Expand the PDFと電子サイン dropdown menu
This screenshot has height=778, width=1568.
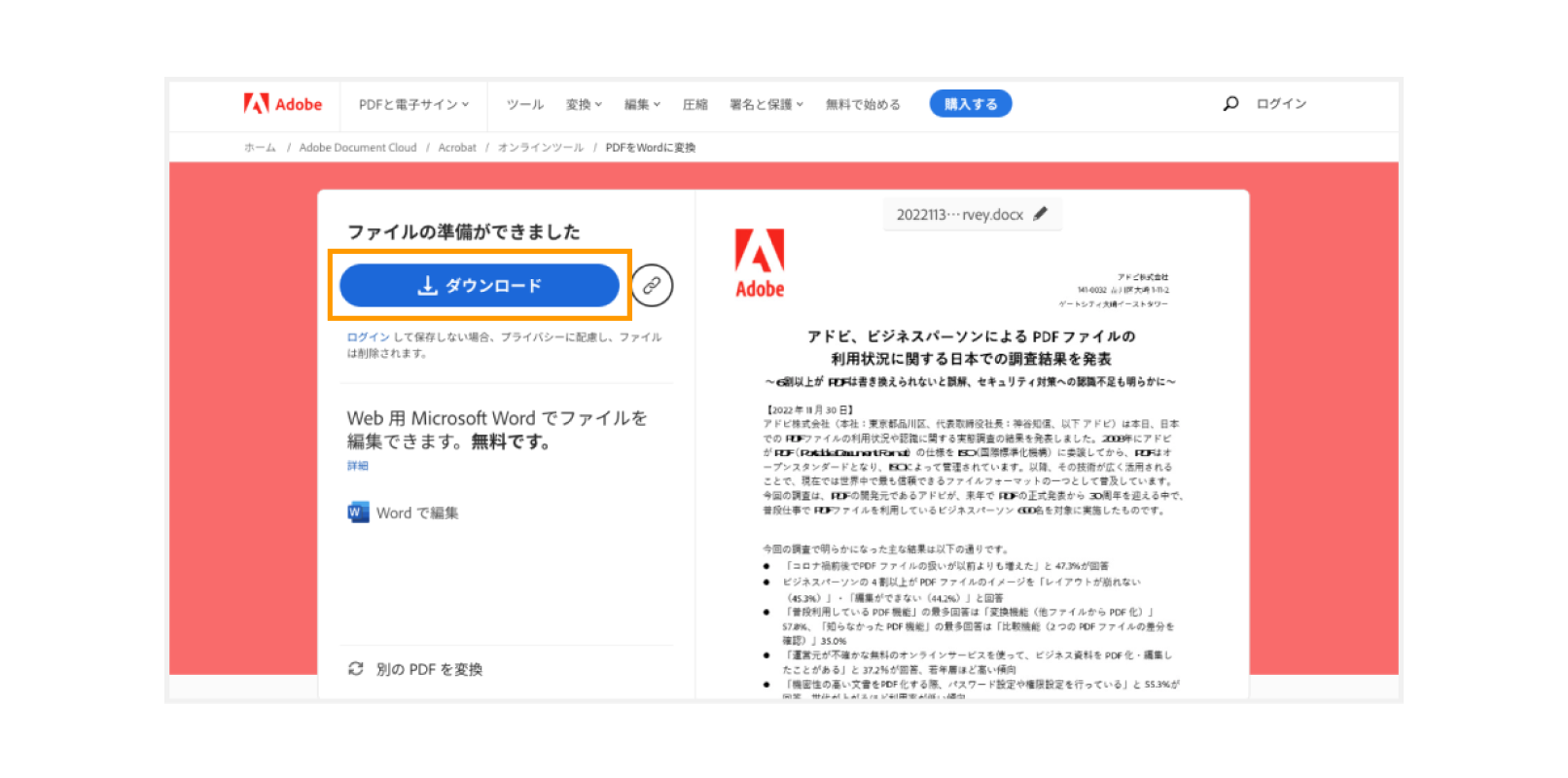[413, 104]
